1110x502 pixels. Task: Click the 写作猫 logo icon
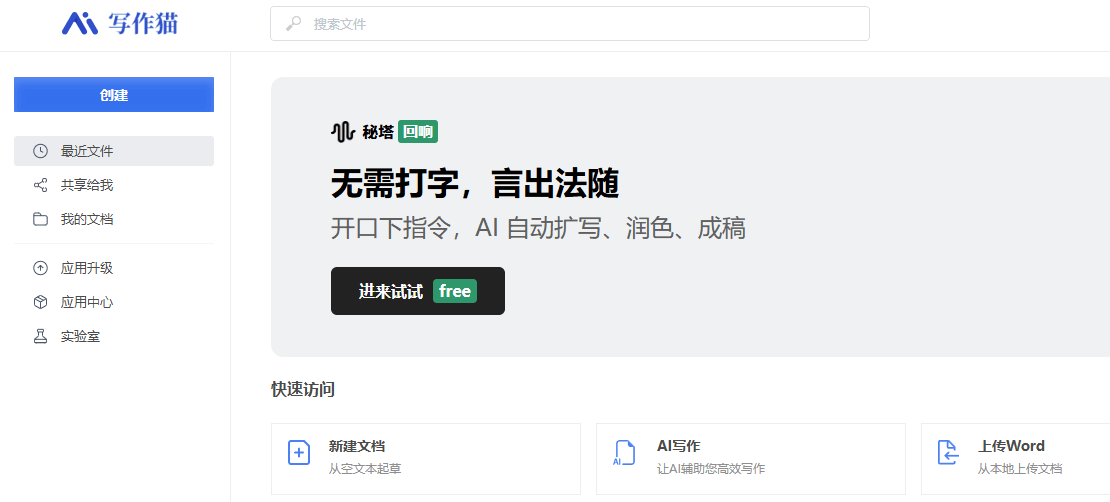point(79,23)
